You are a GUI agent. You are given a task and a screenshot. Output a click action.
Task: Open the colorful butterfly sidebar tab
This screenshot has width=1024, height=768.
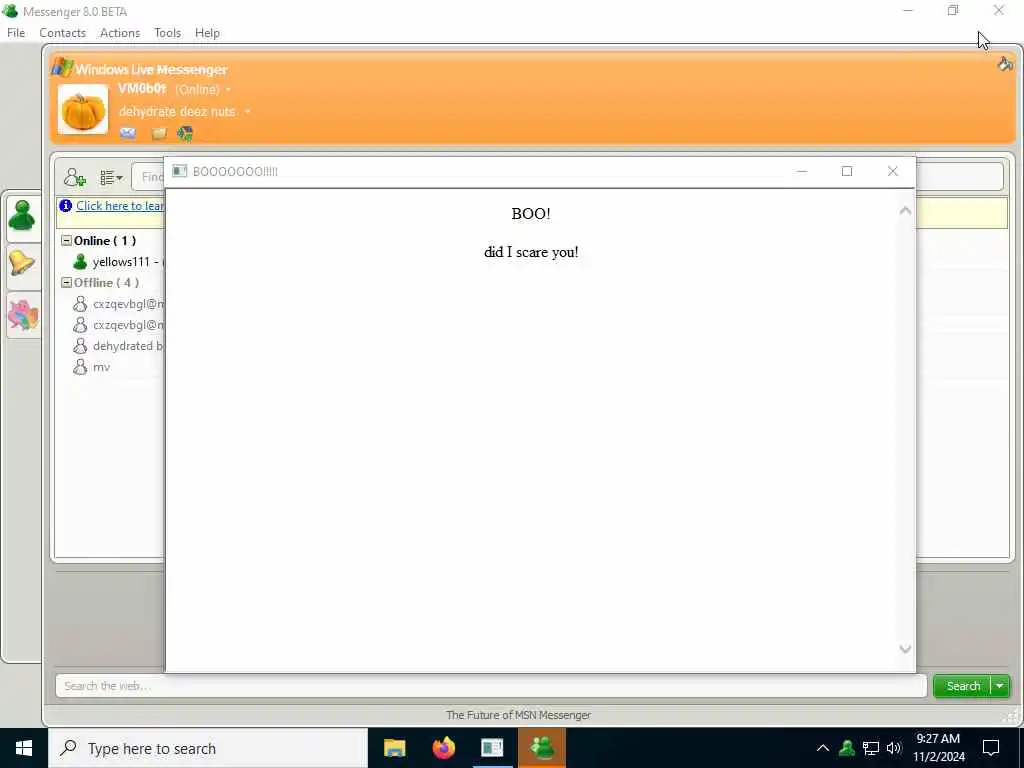[x=22, y=315]
